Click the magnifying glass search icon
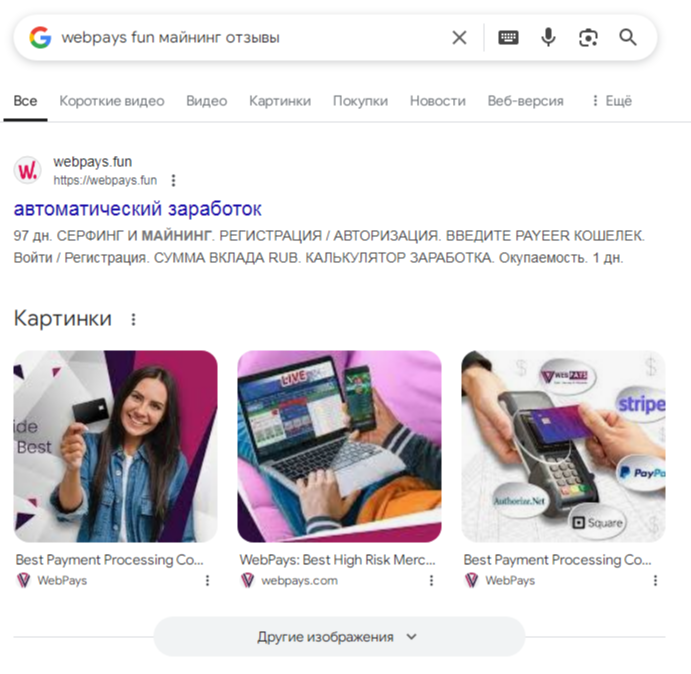 click(x=628, y=37)
